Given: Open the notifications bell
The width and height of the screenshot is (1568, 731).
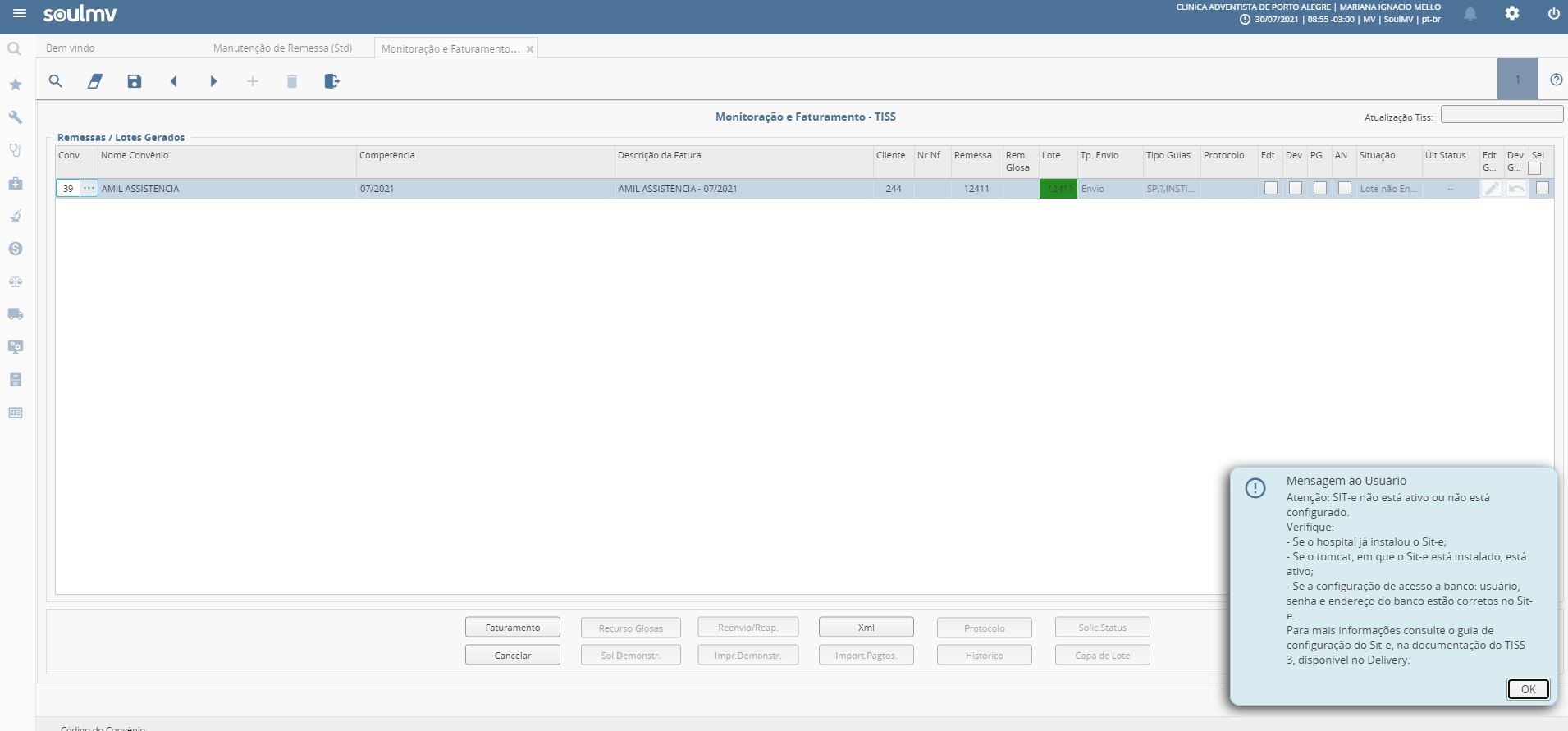Looking at the screenshot, I should 1470,14.
